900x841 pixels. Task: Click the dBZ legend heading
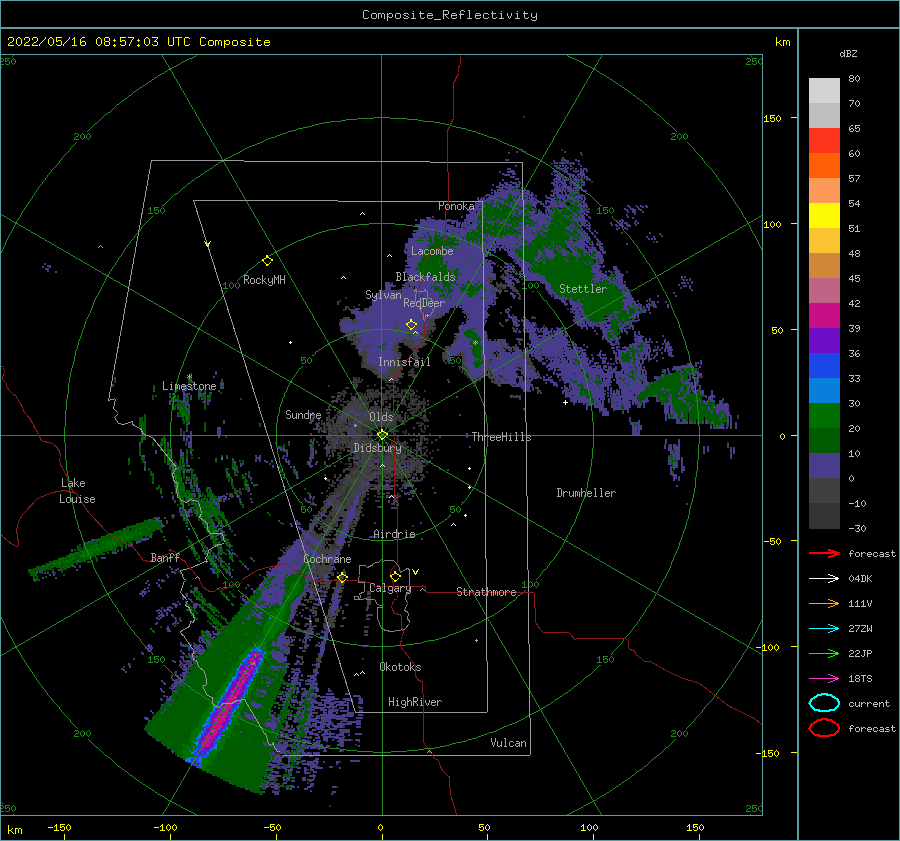pos(848,53)
